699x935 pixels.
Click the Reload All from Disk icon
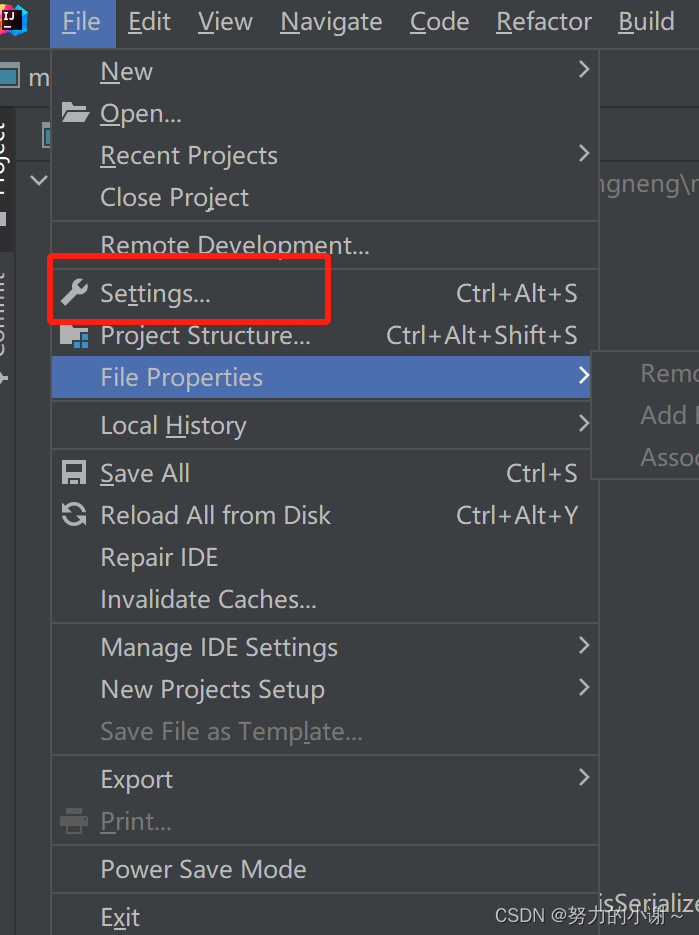click(x=75, y=515)
